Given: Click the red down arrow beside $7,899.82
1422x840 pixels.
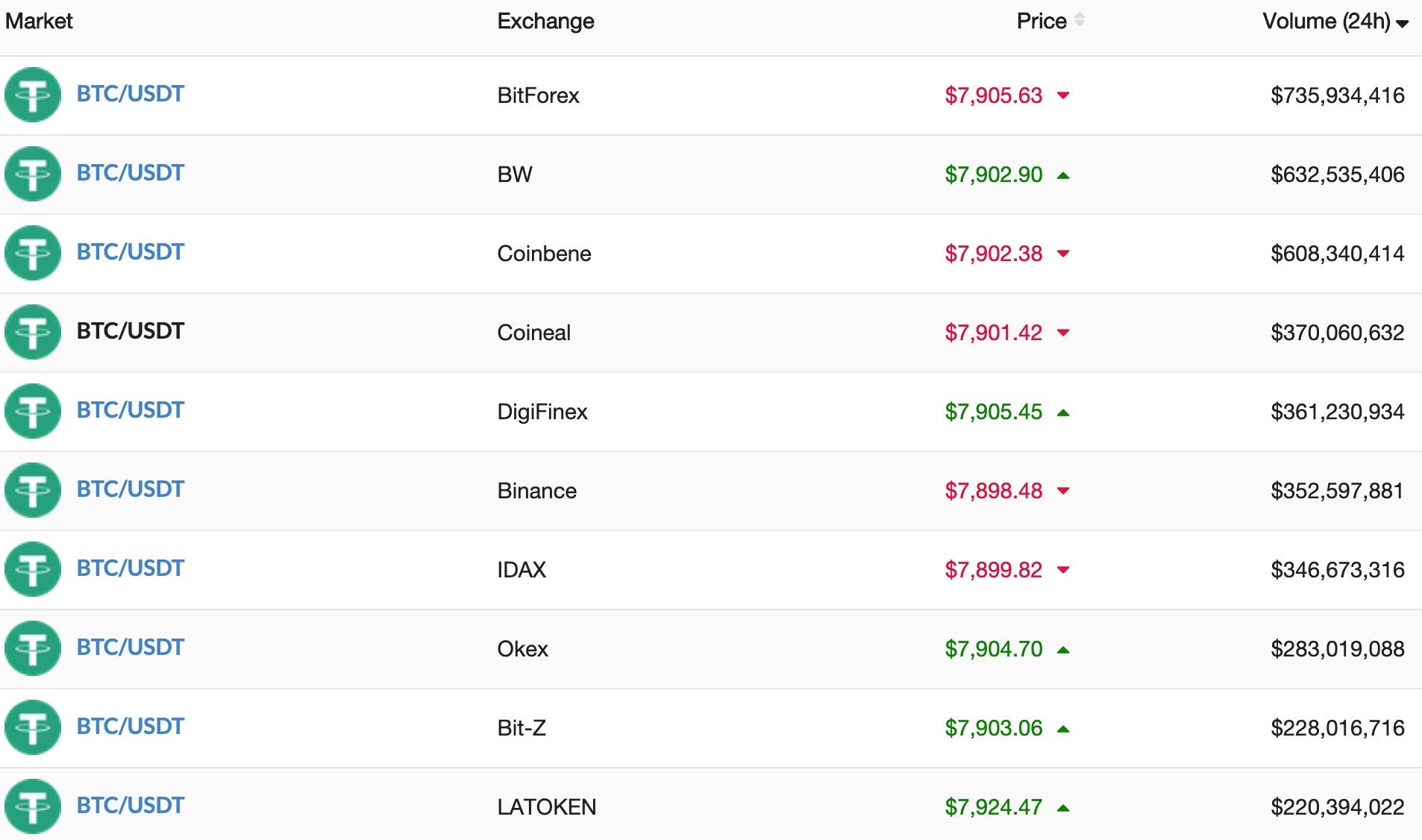Looking at the screenshot, I should pos(1063,570).
